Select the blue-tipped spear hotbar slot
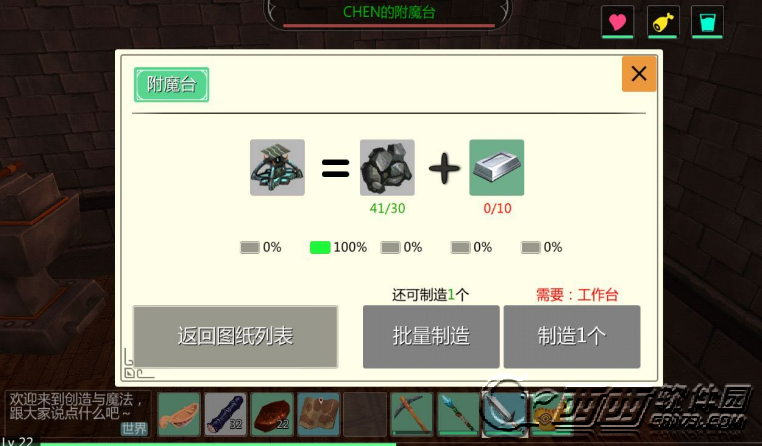 tap(458, 414)
